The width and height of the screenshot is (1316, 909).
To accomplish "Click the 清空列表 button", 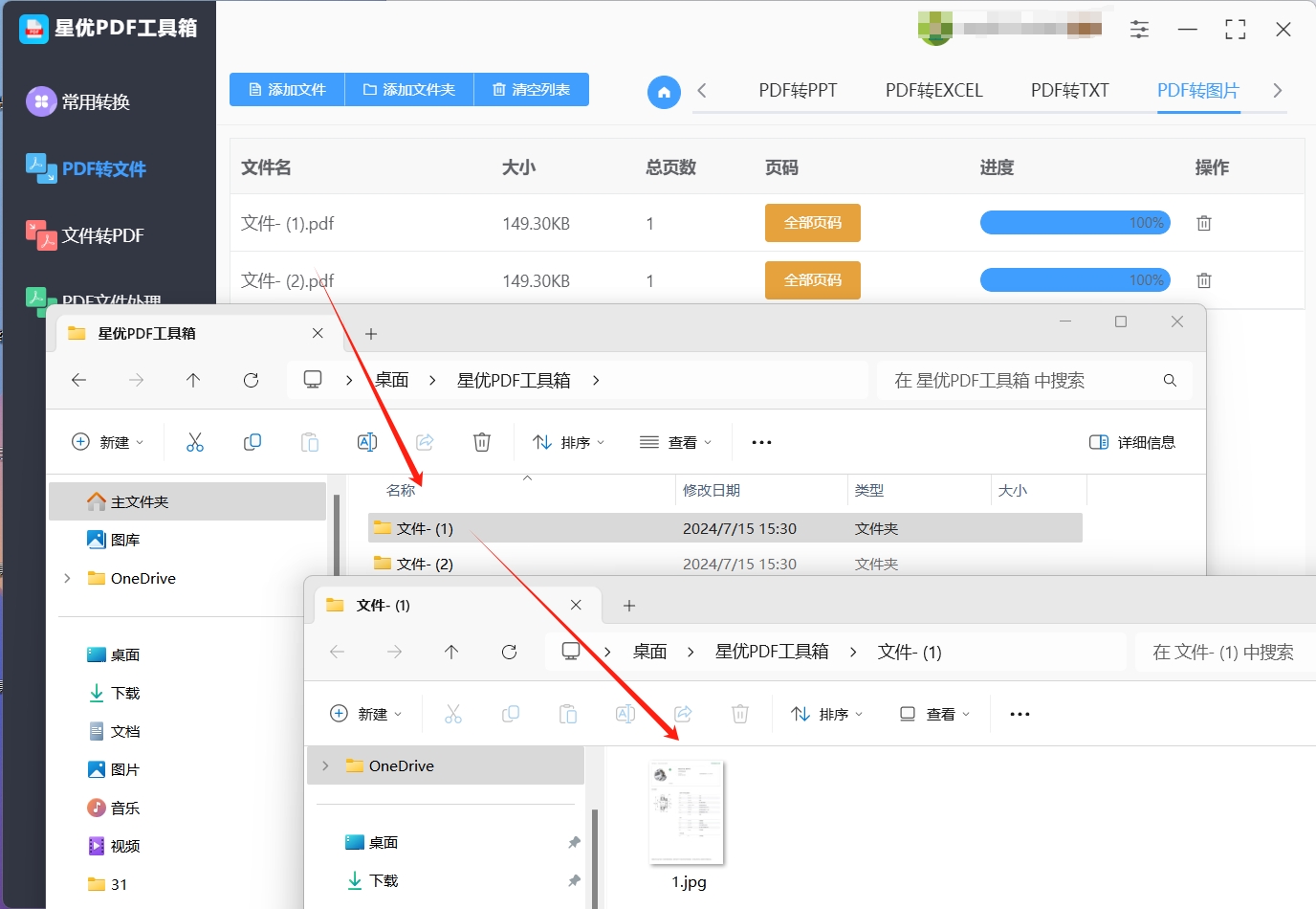I will pos(532,90).
